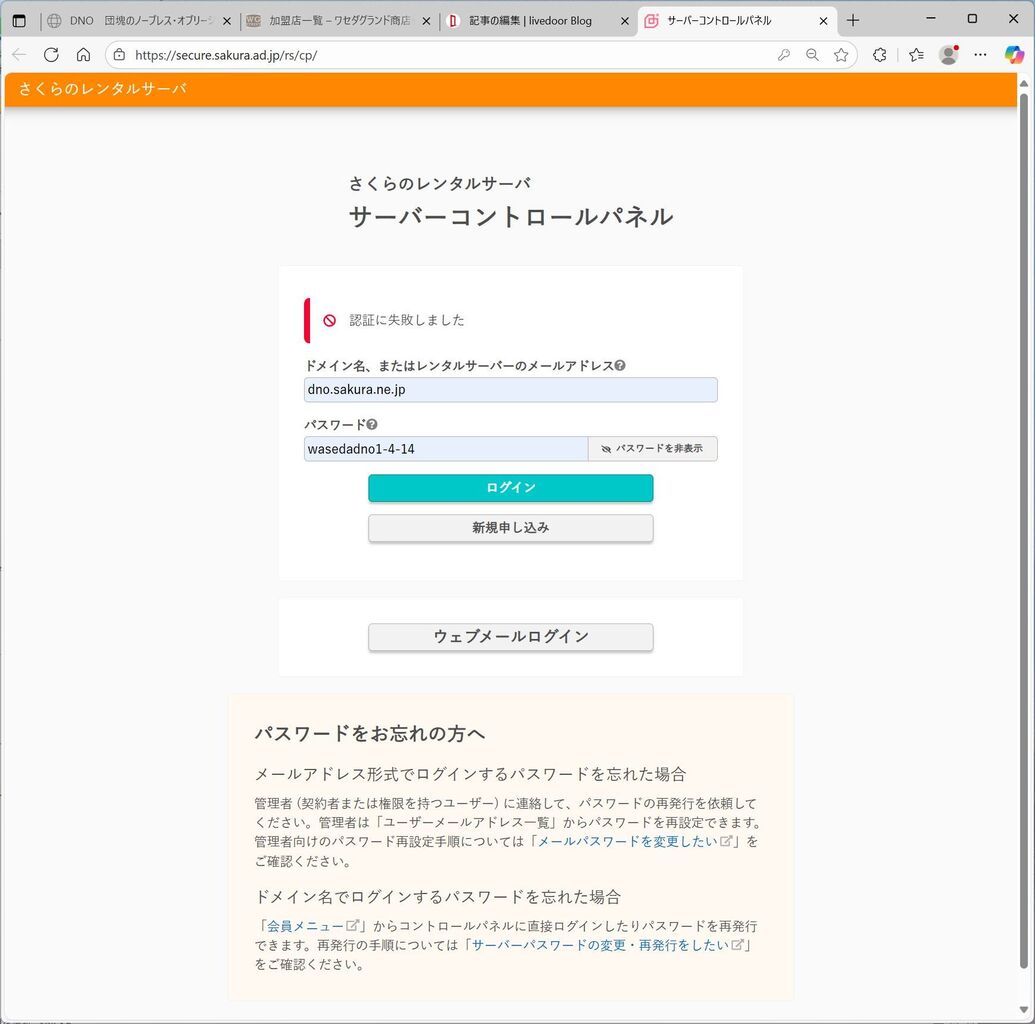1035x1024 pixels.
Task: Open メールパスワードを変更したい link
Action: pyautogui.click(x=635, y=842)
